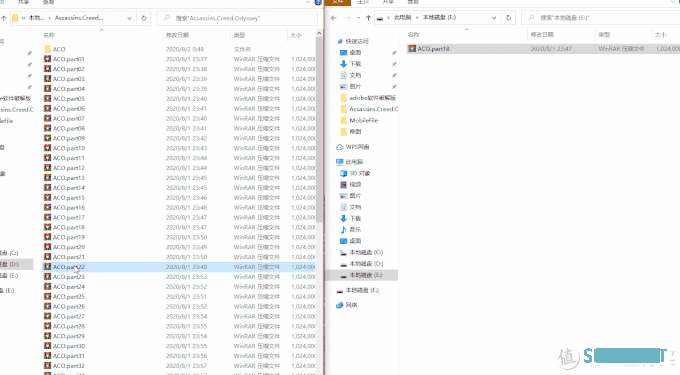Select ACO.part05 file name in left window
The width and height of the screenshot is (680, 375).
click(69, 99)
